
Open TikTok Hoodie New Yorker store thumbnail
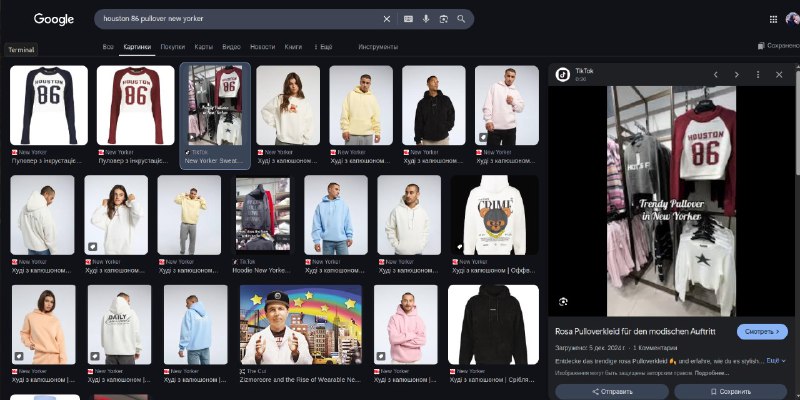[262, 215]
